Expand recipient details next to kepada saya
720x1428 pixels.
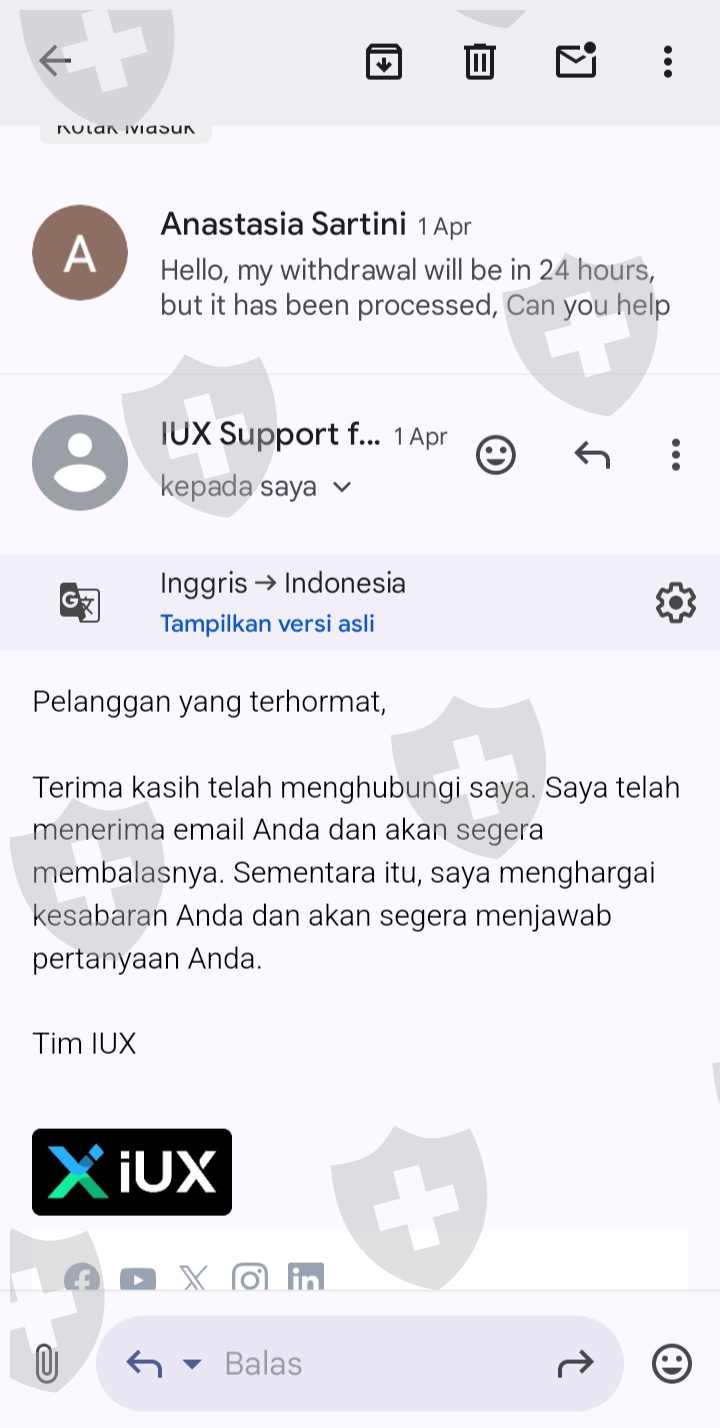[x=342, y=487]
